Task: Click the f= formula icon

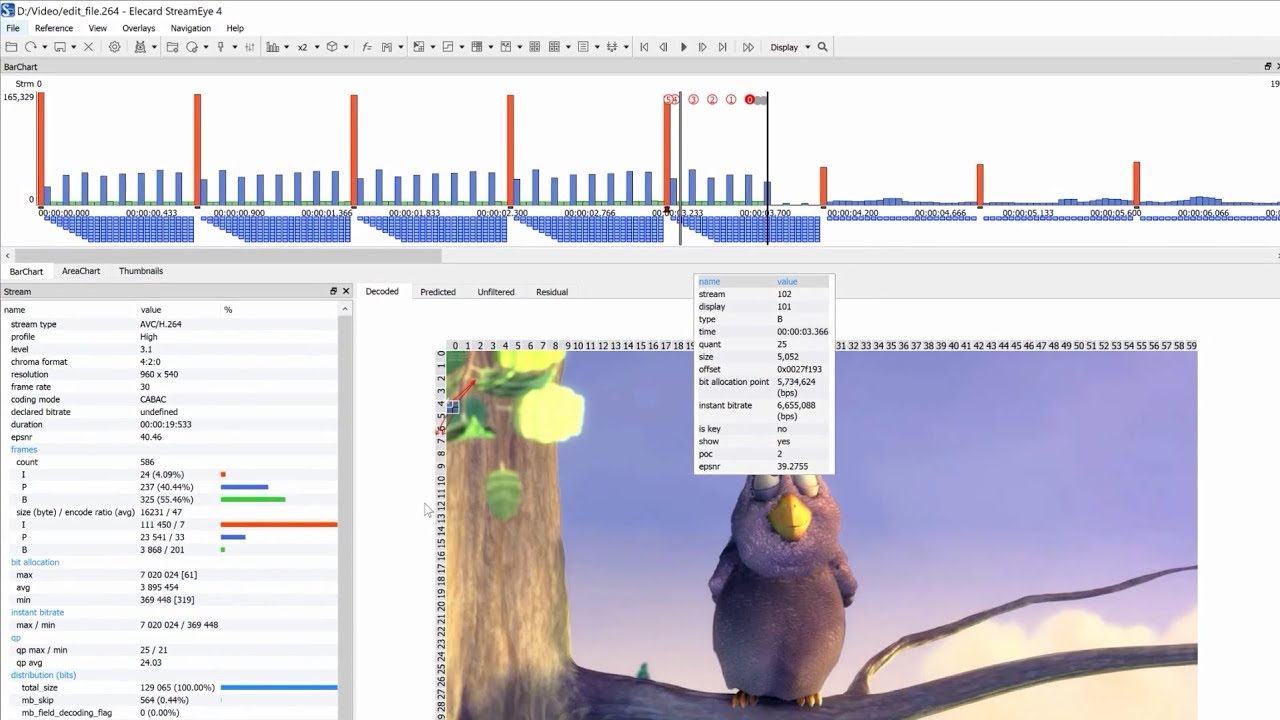Action: click(367, 47)
